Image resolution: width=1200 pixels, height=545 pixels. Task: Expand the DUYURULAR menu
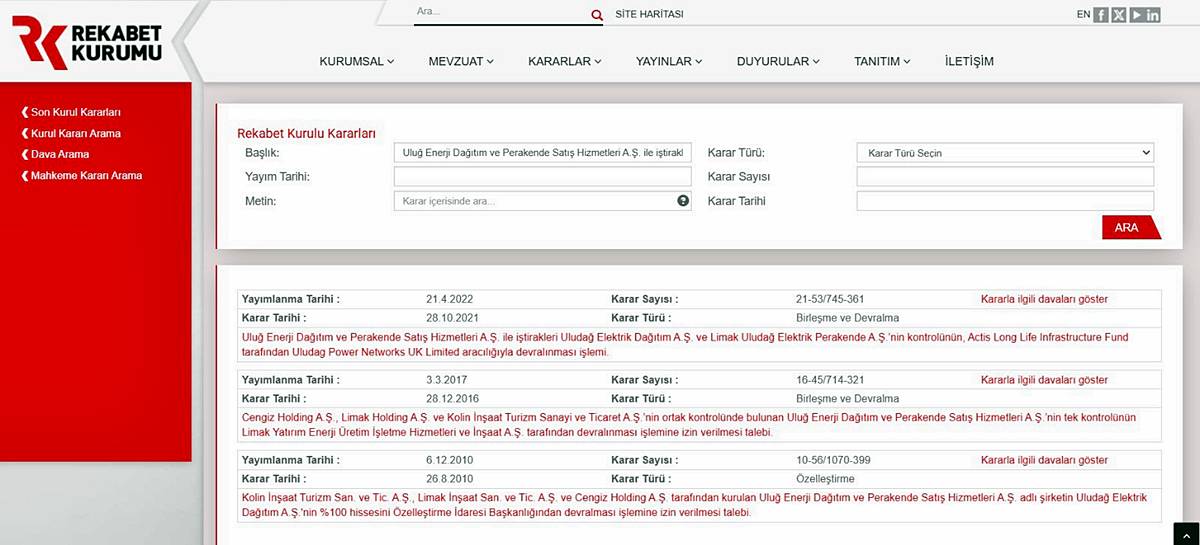click(x=778, y=61)
